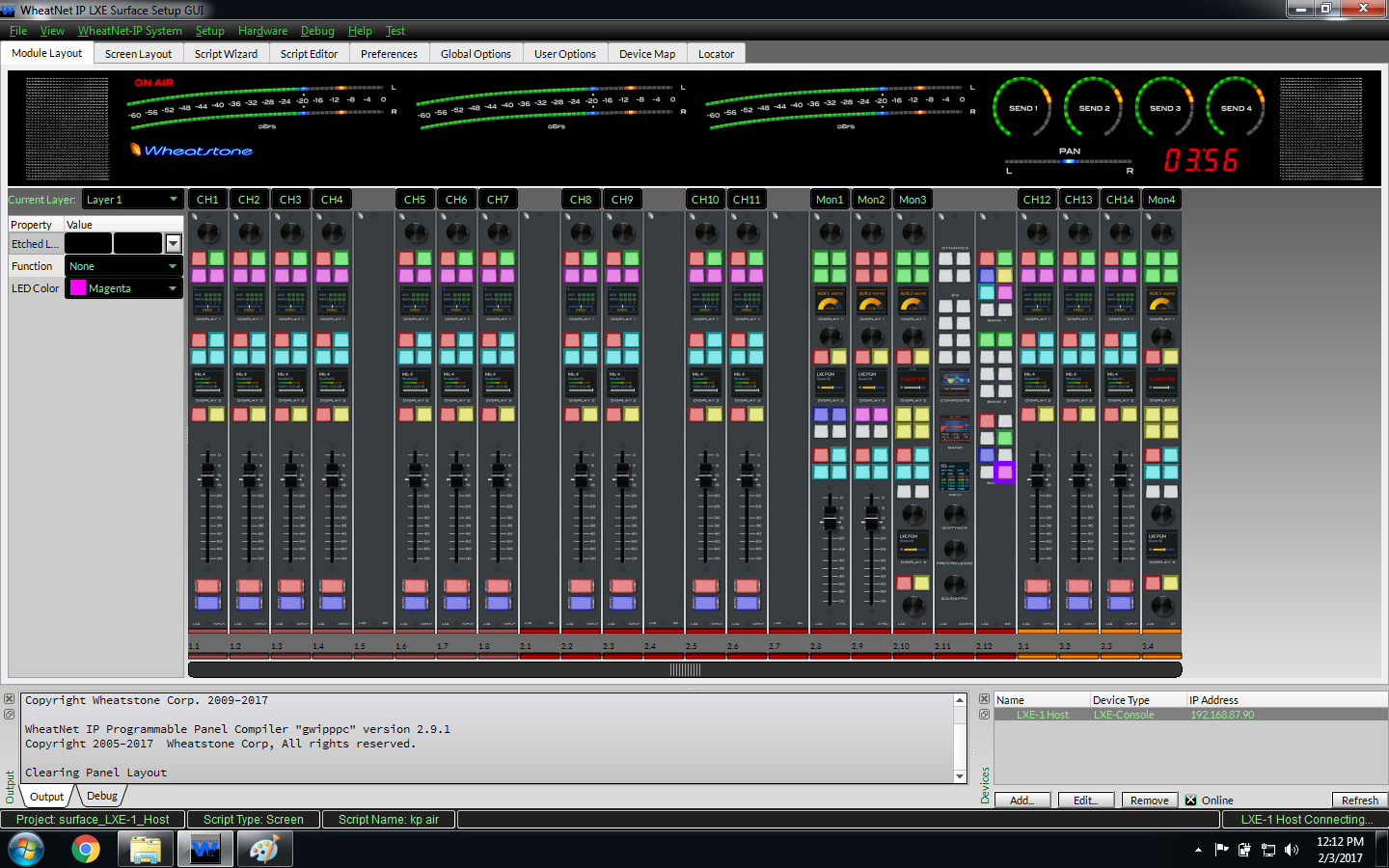Select the Mon3 red clock display
Viewport: 1389px width, 868px height.
[912, 381]
